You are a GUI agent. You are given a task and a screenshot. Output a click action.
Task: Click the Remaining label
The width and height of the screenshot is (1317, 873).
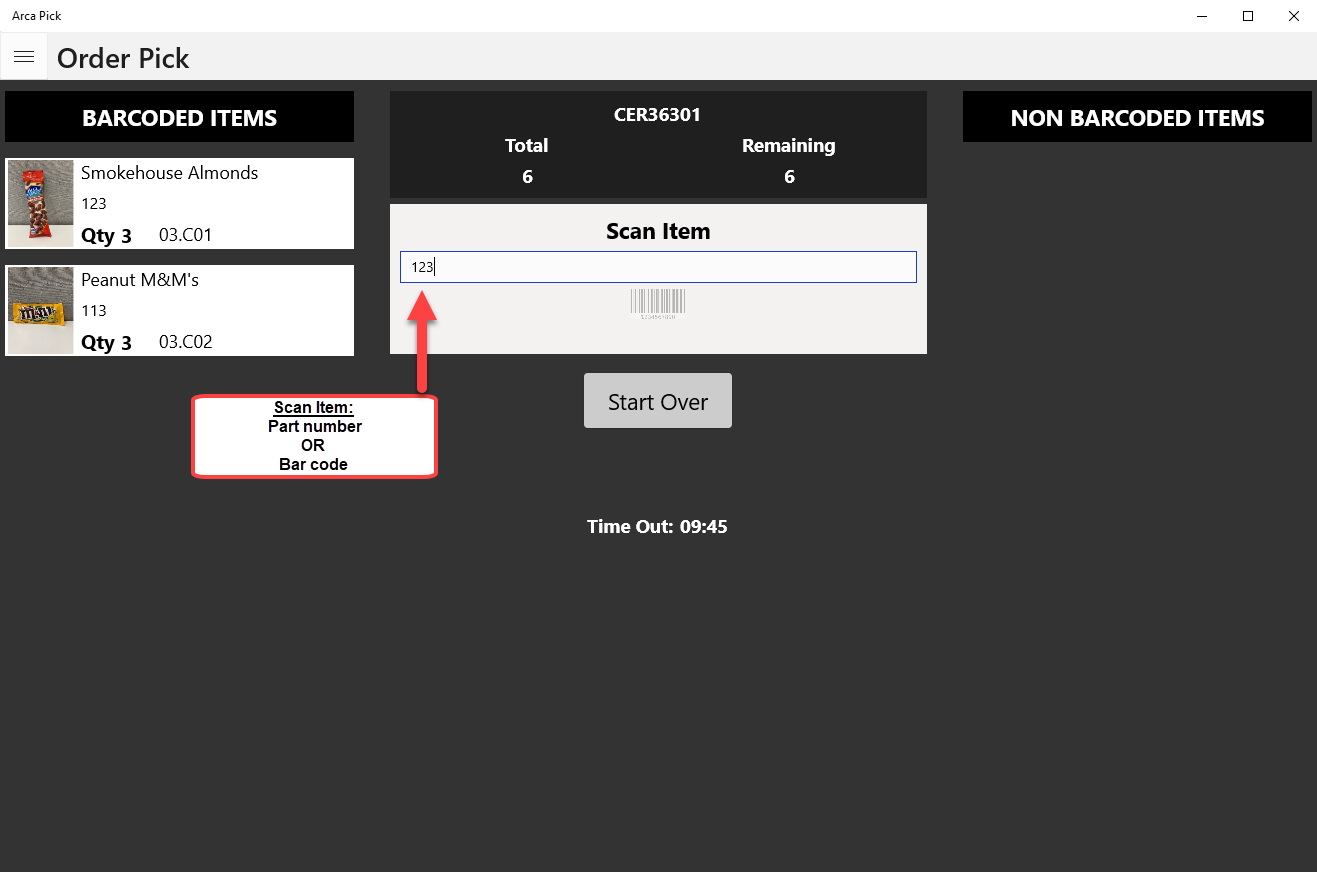[789, 146]
